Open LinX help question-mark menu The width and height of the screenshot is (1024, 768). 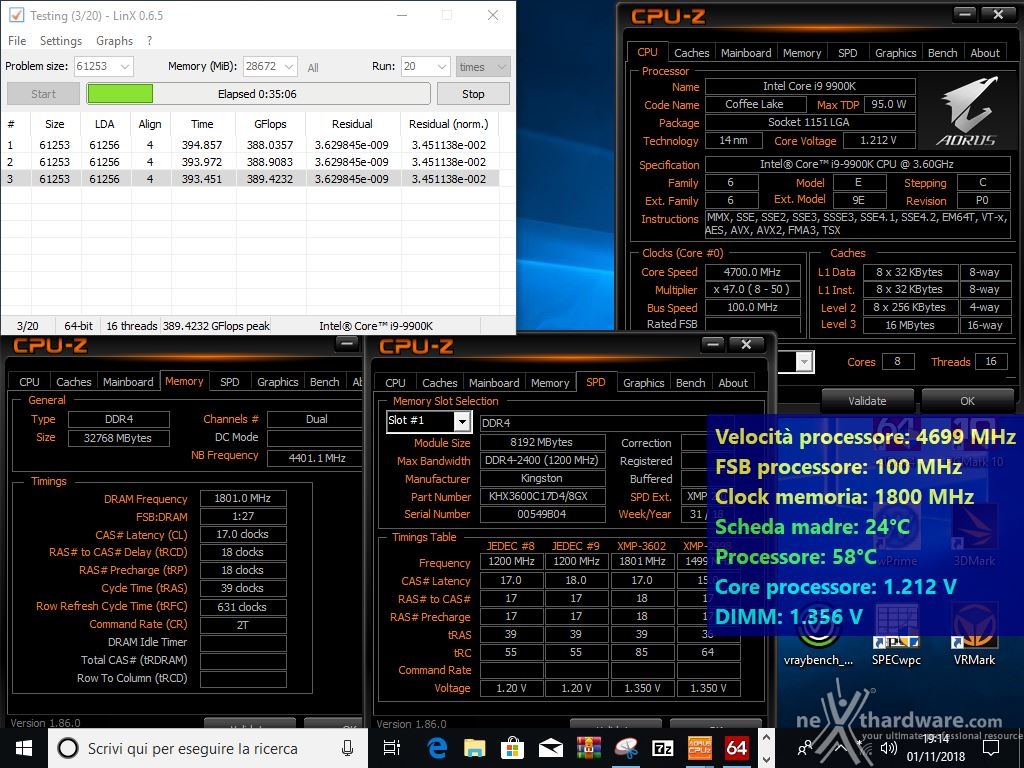[150, 40]
